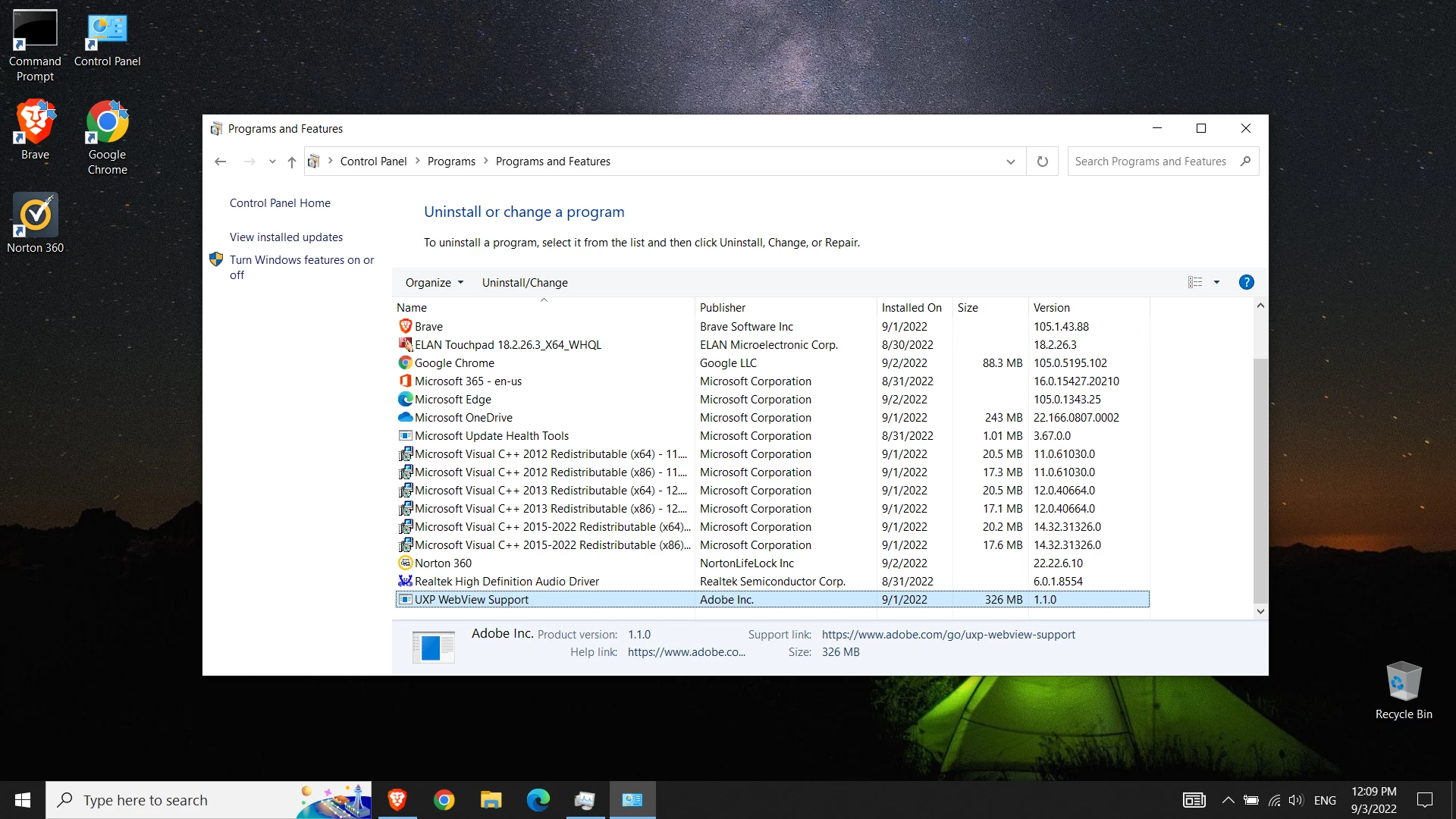
Task: Expand recent locations chevron near forward arrow
Action: coord(272,162)
